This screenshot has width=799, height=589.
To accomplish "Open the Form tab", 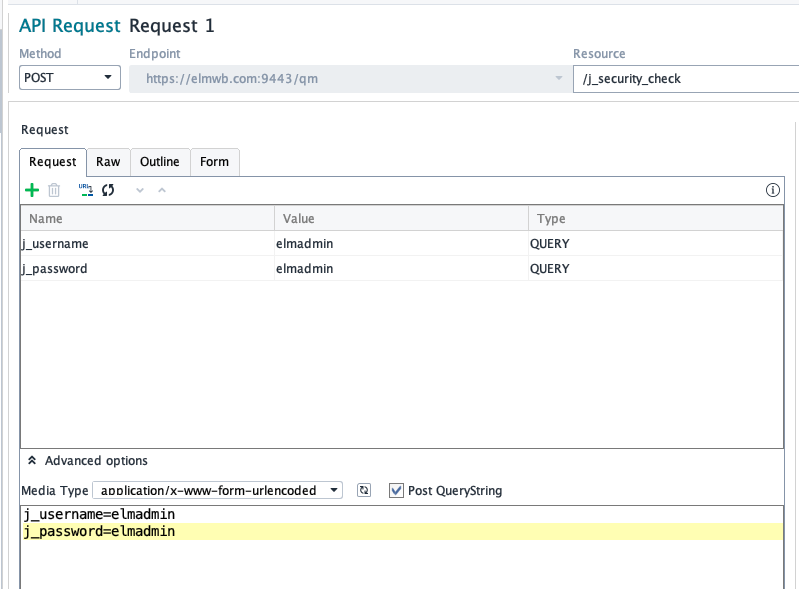I will [214, 162].
